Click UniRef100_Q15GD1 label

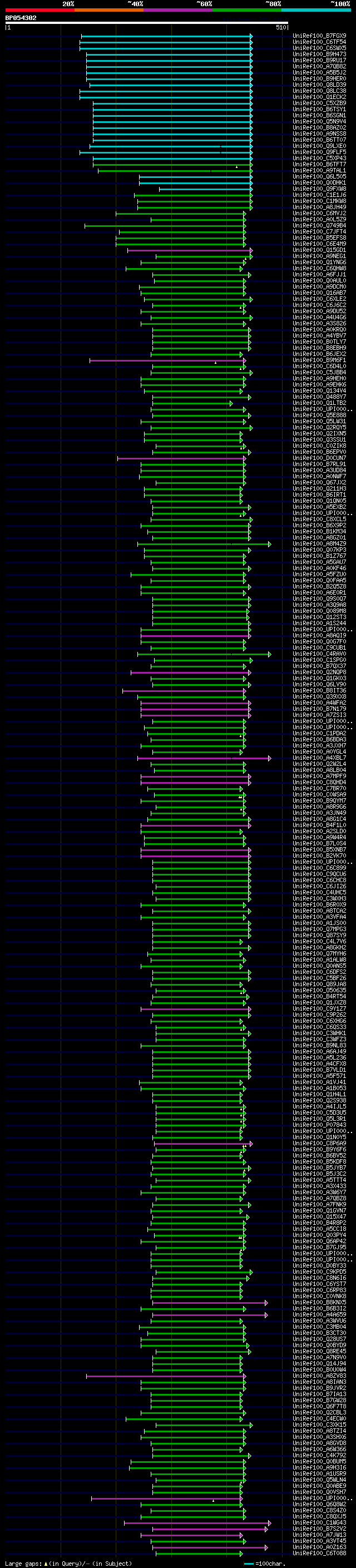pyautogui.click(x=319, y=250)
